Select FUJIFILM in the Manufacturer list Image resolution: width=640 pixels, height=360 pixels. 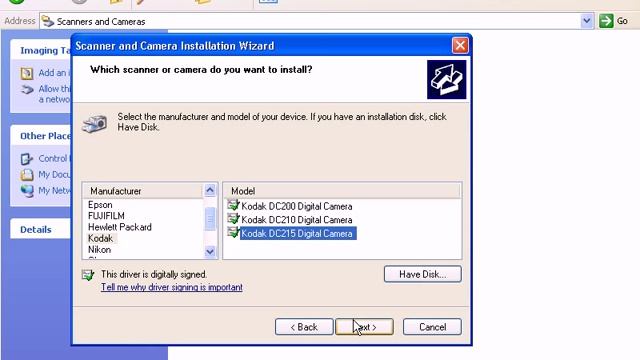(x=106, y=216)
